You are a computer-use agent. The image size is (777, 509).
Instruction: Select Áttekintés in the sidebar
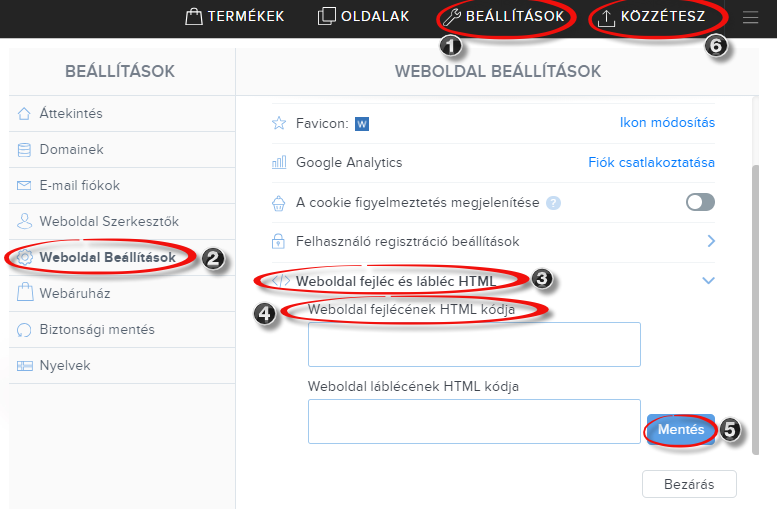click(x=122, y=113)
